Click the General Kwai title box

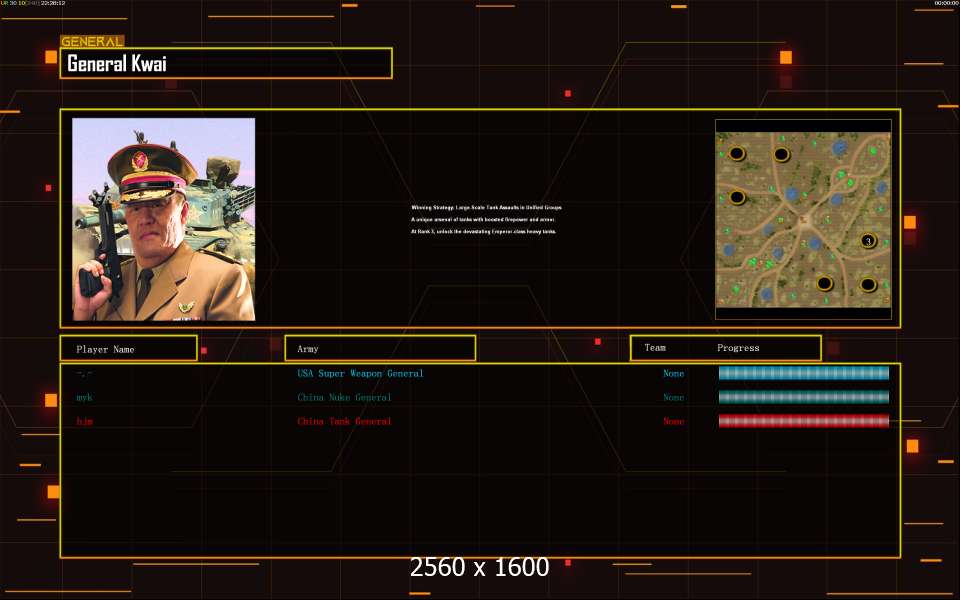click(x=226, y=64)
